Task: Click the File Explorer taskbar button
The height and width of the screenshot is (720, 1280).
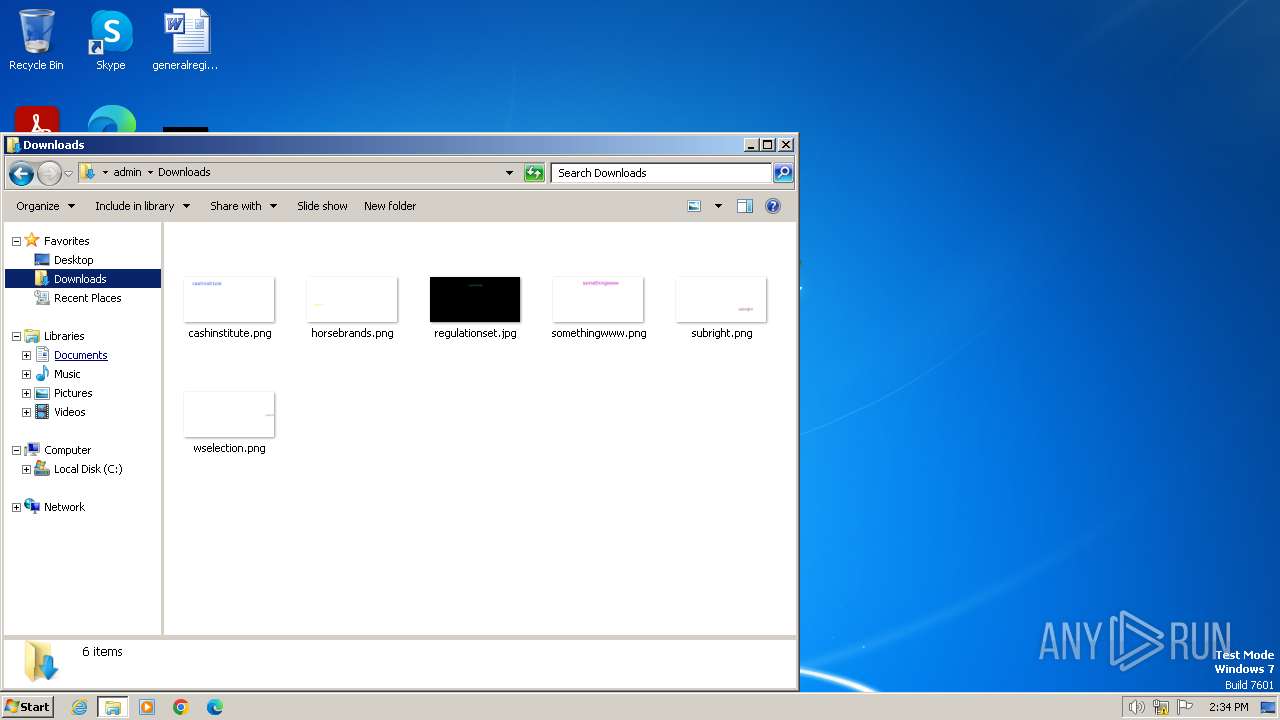Action: tap(112, 707)
